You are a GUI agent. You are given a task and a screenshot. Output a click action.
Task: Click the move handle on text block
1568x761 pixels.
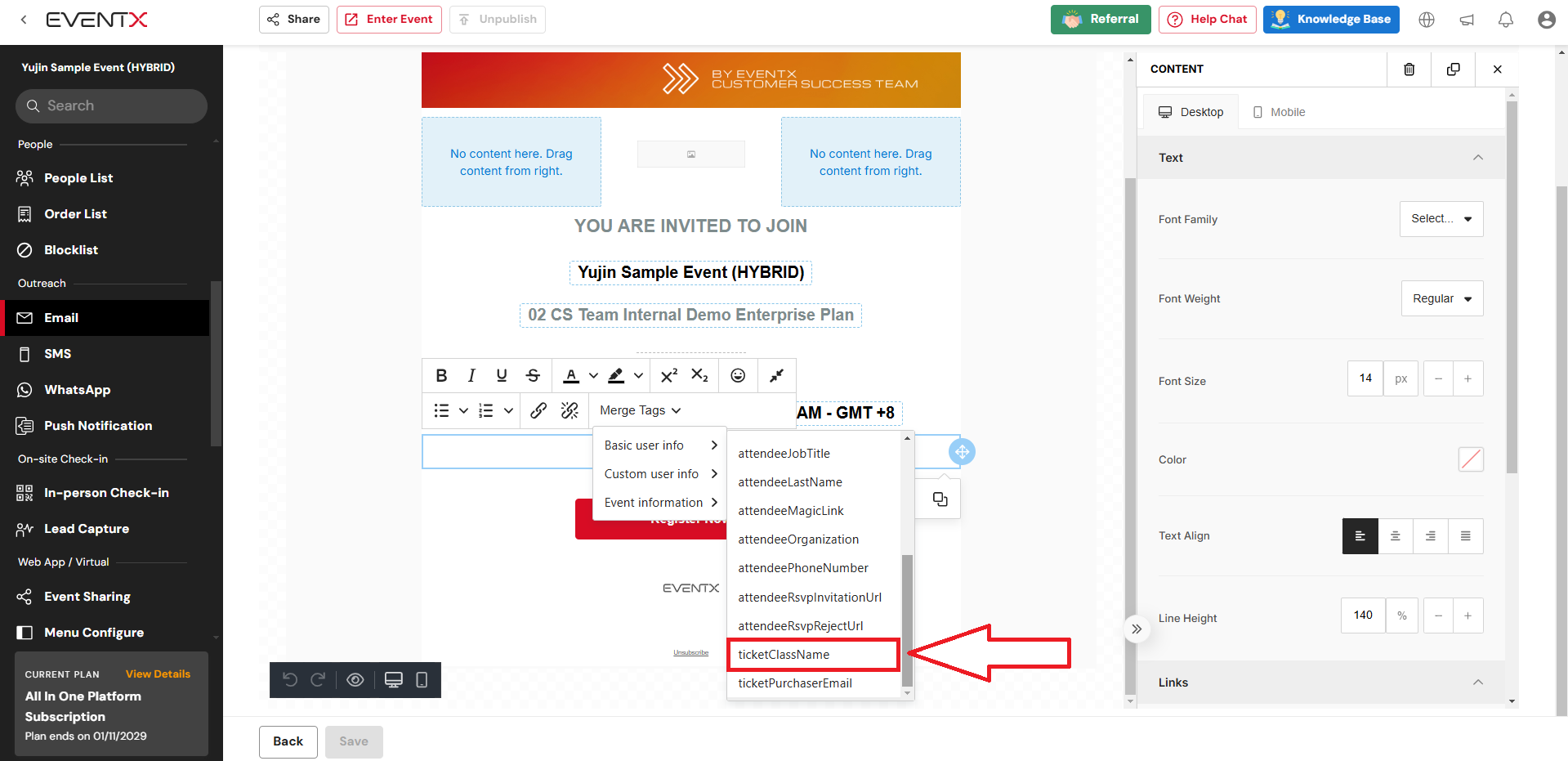[962, 452]
